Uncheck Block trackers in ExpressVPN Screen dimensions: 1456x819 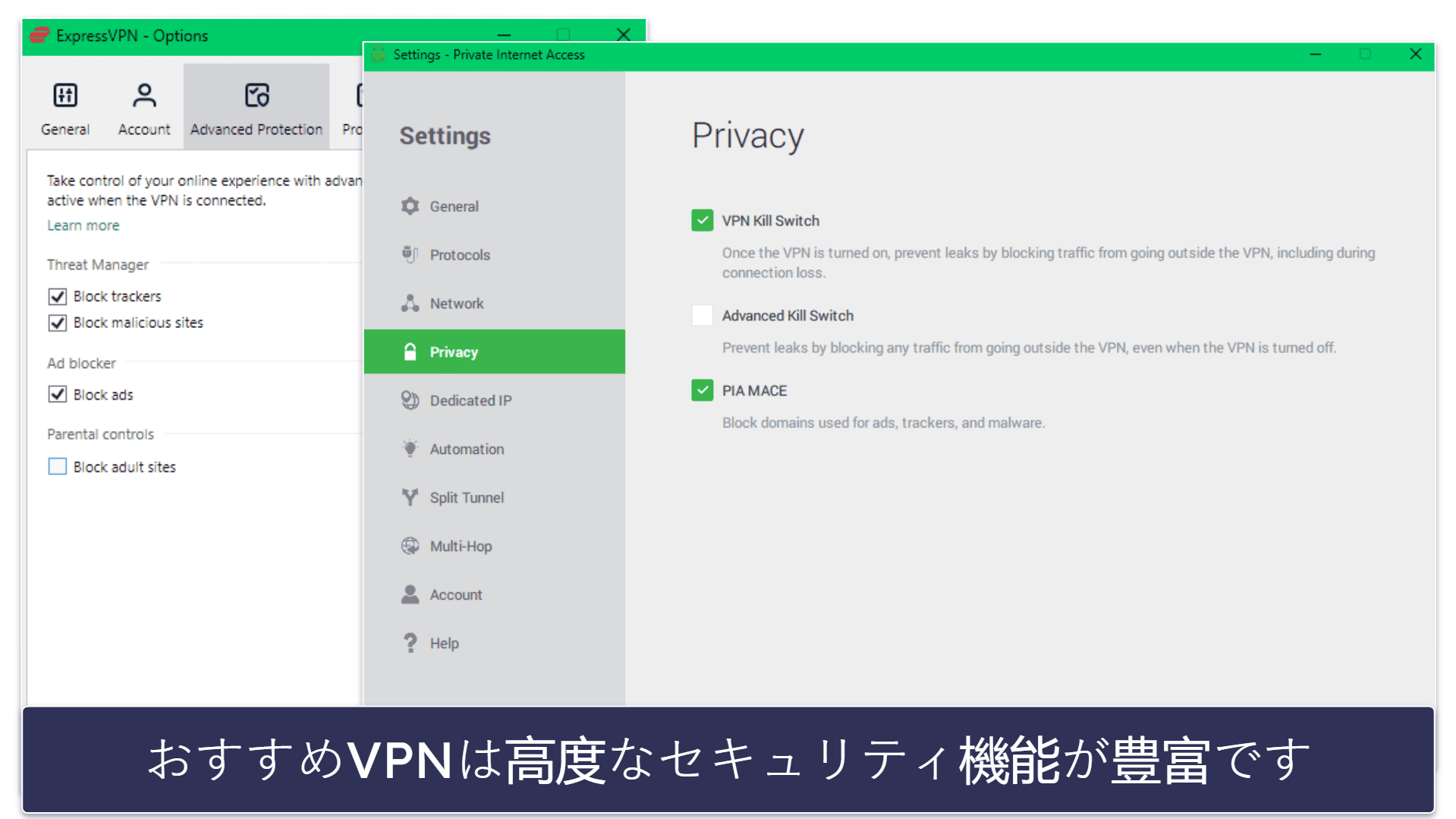[x=58, y=296]
